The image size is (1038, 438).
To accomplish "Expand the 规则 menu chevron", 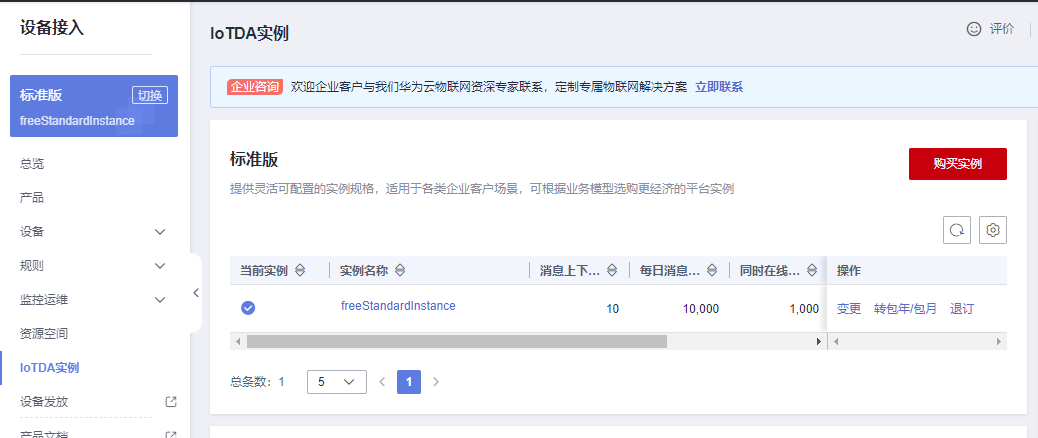I will [x=160, y=266].
